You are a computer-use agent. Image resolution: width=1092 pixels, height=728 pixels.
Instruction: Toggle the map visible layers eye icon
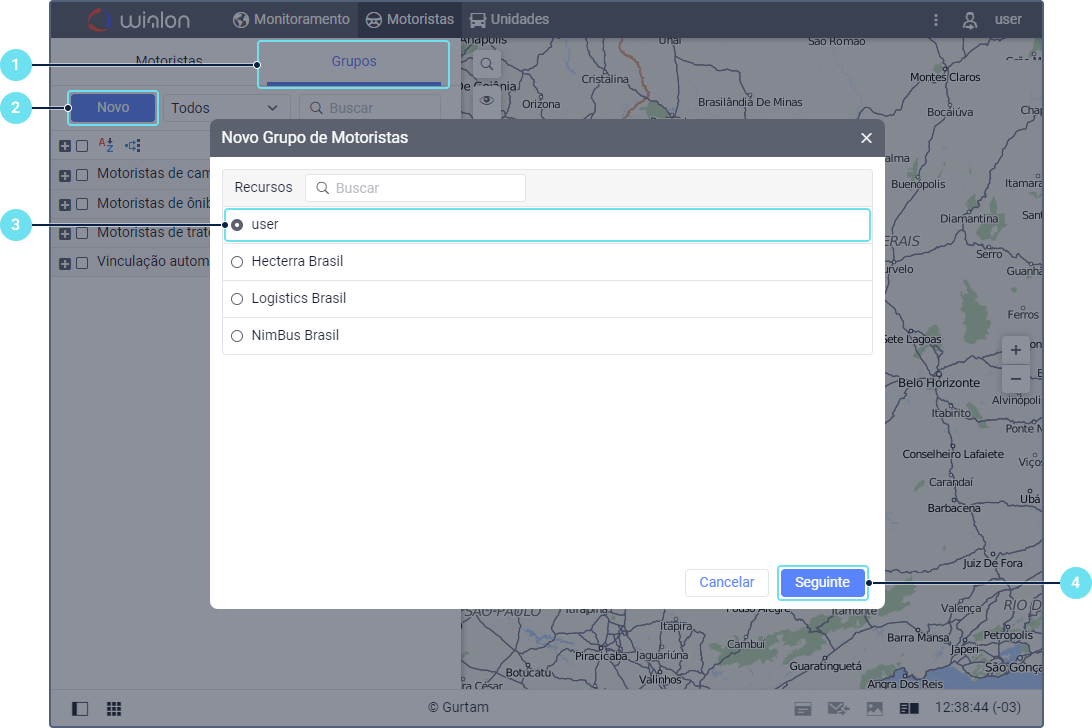(x=487, y=100)
